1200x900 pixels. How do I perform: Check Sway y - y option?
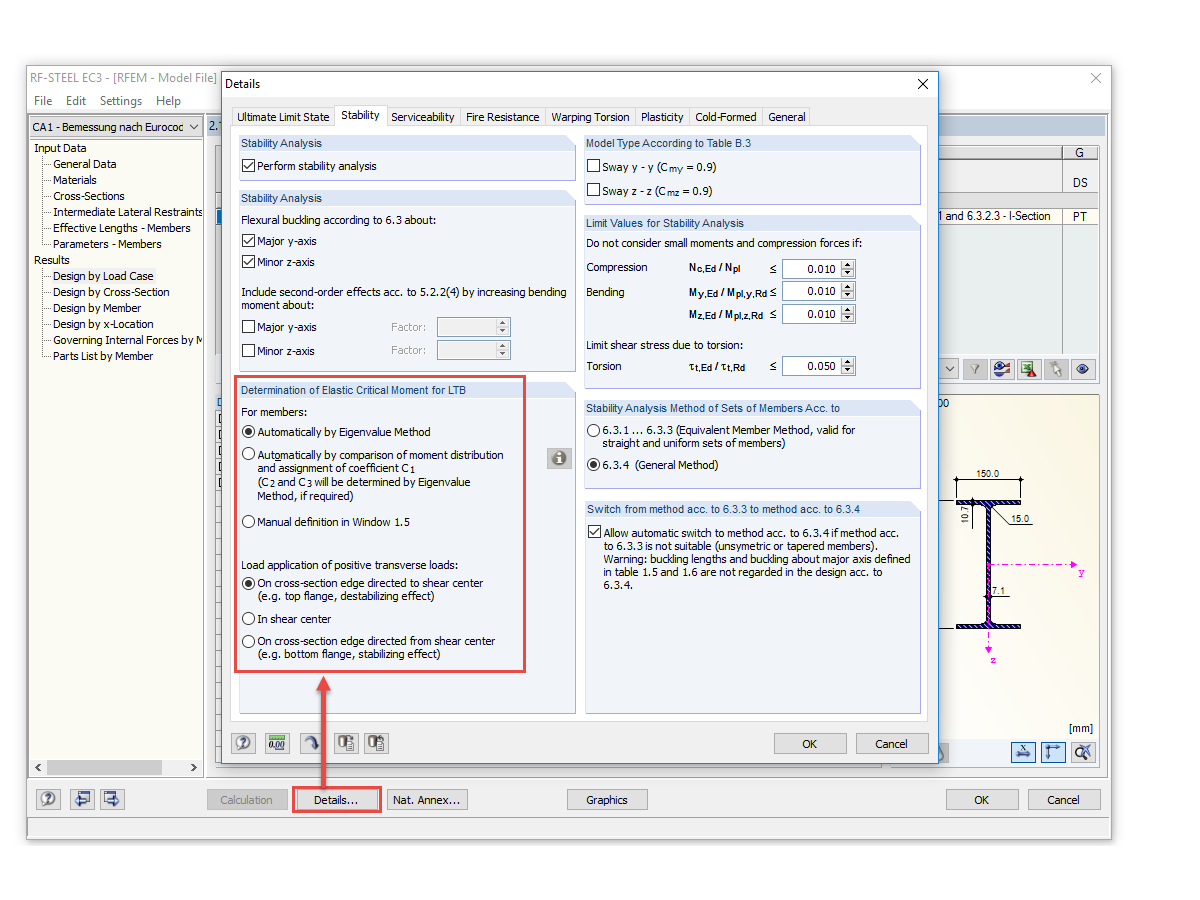point(594,167)
